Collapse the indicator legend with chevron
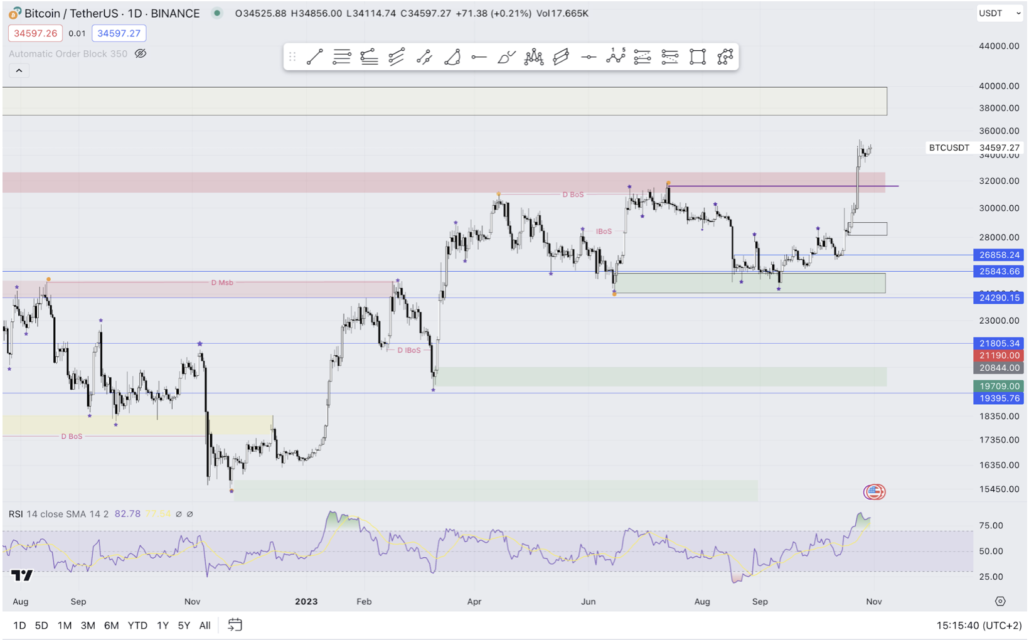 pyautogui.click(x=19, y=71)
